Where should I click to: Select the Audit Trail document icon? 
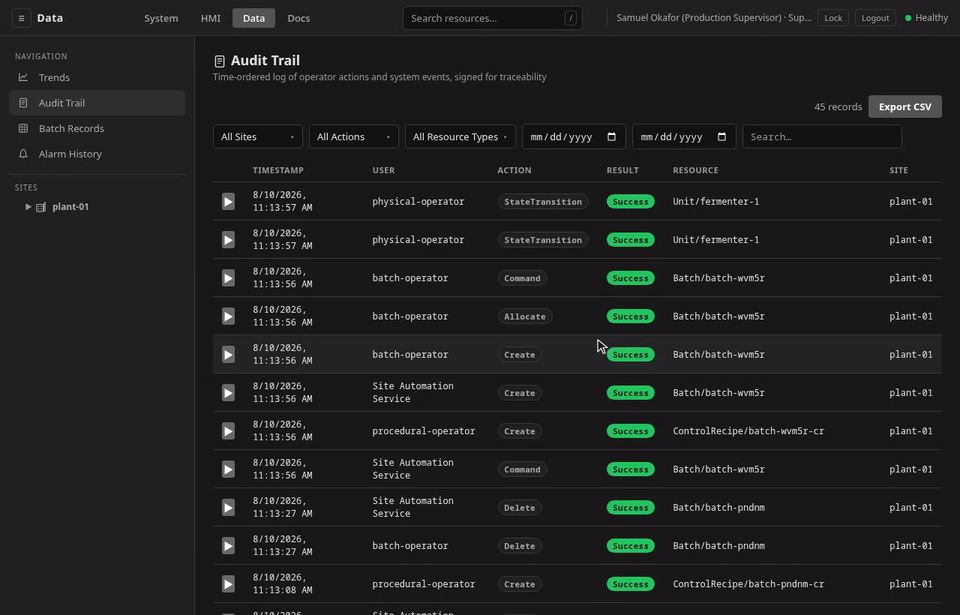coord(23,103)
